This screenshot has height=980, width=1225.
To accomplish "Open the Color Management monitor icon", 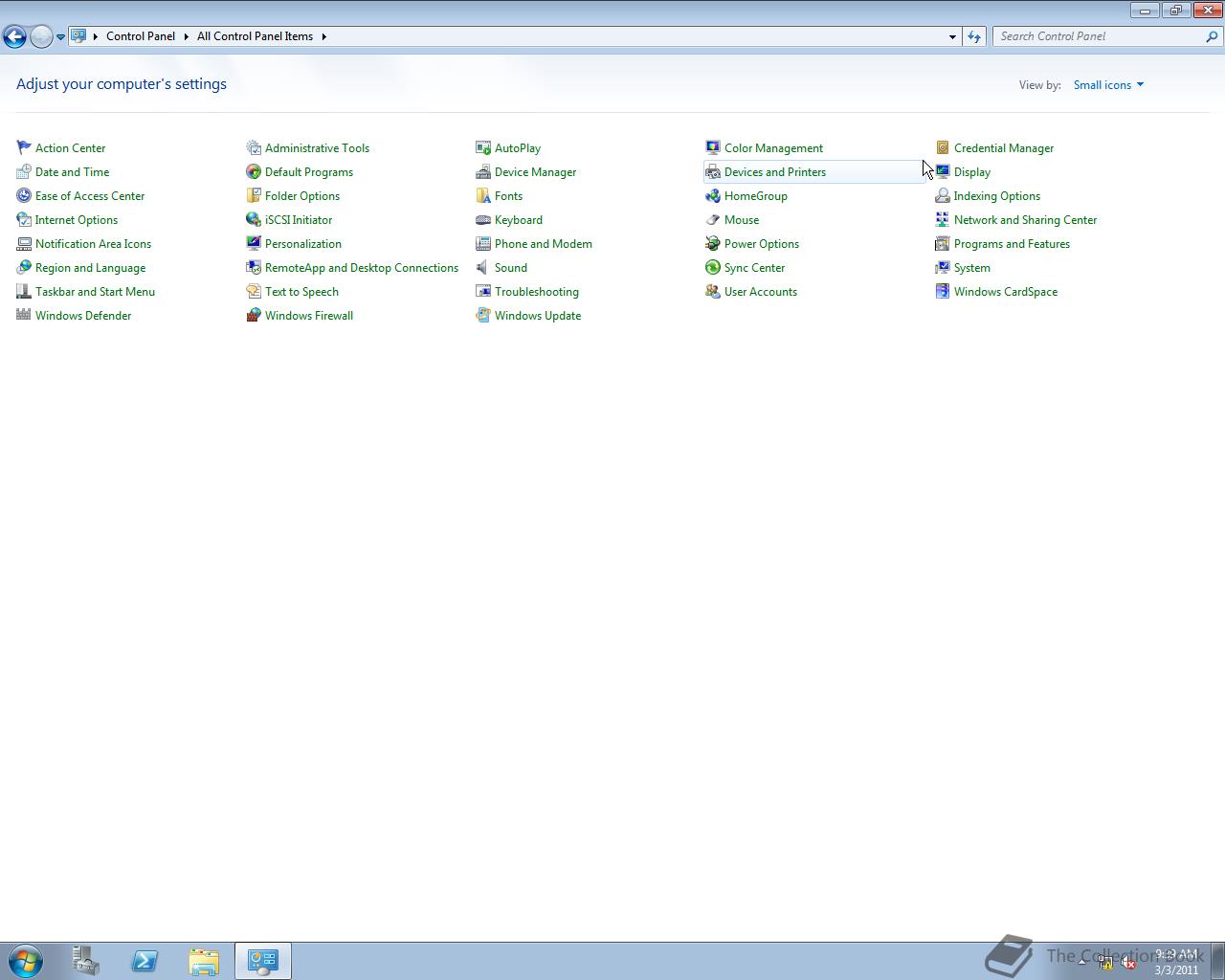I will [713, 147].
